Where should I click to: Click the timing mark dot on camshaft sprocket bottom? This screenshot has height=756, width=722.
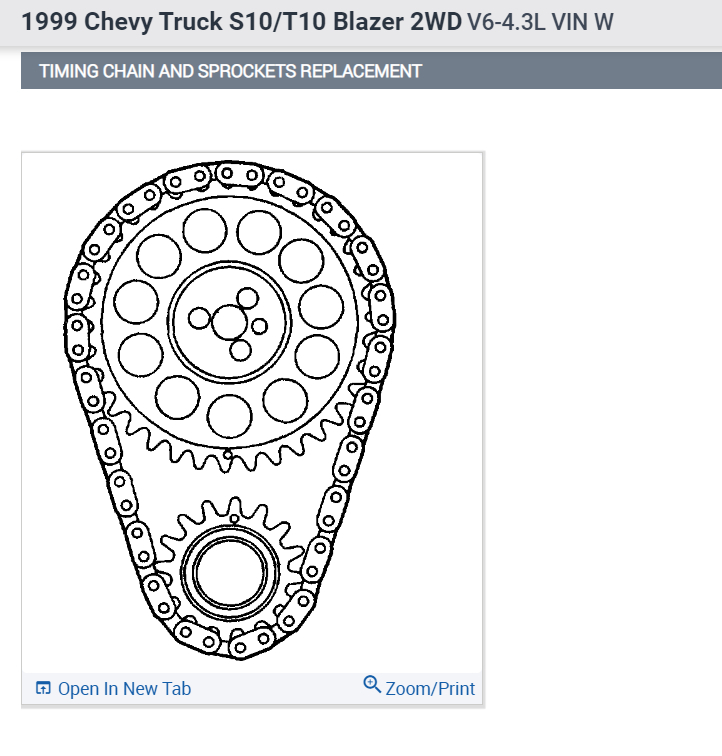[227, 454]
